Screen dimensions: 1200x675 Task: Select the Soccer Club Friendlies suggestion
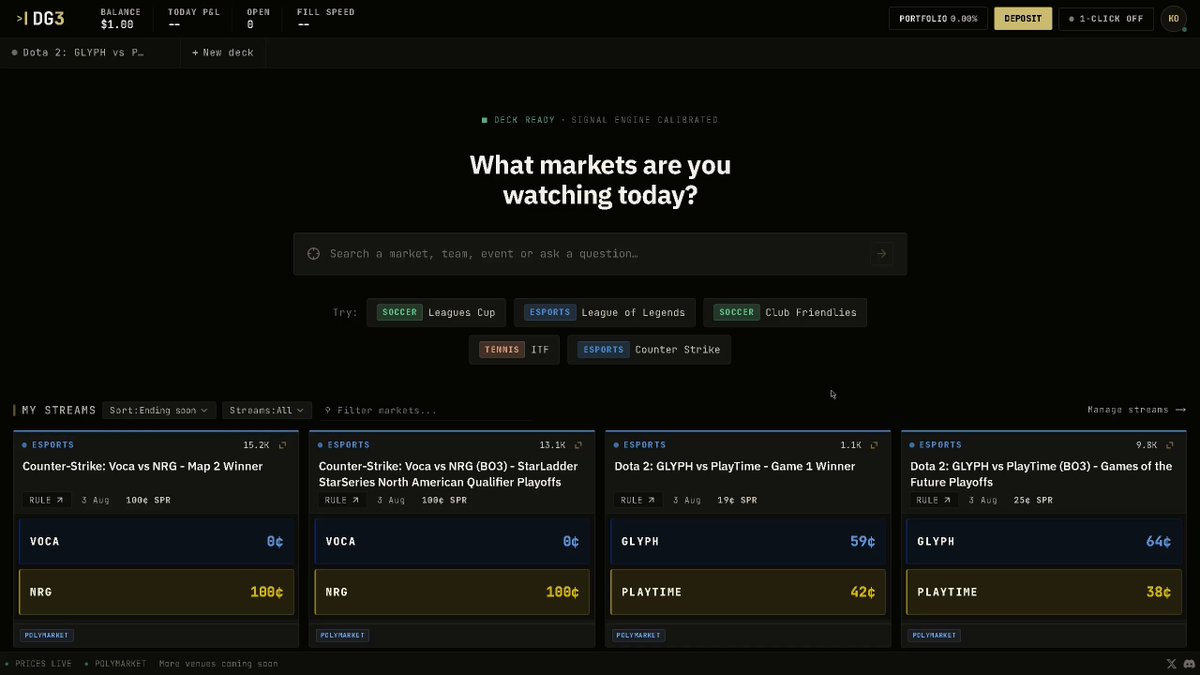785,312
